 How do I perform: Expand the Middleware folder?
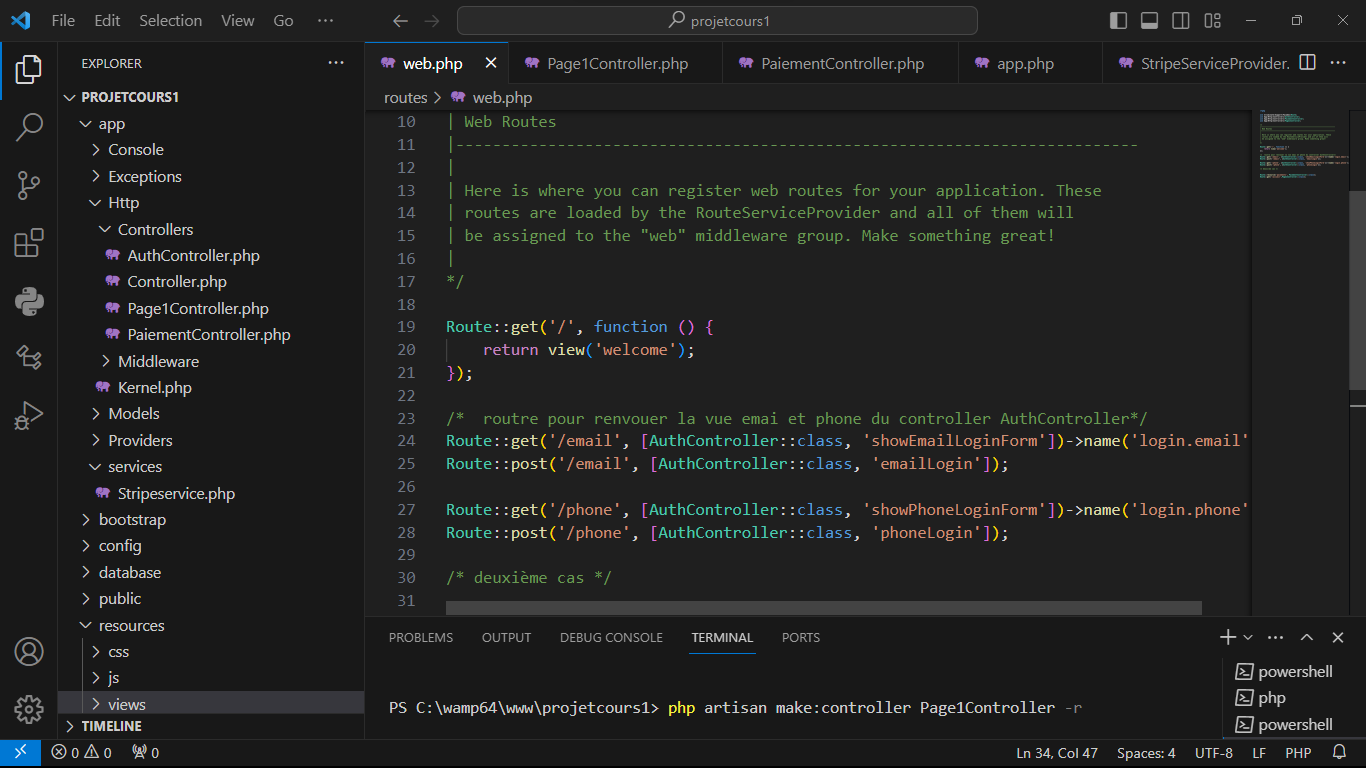coord(211,361)
